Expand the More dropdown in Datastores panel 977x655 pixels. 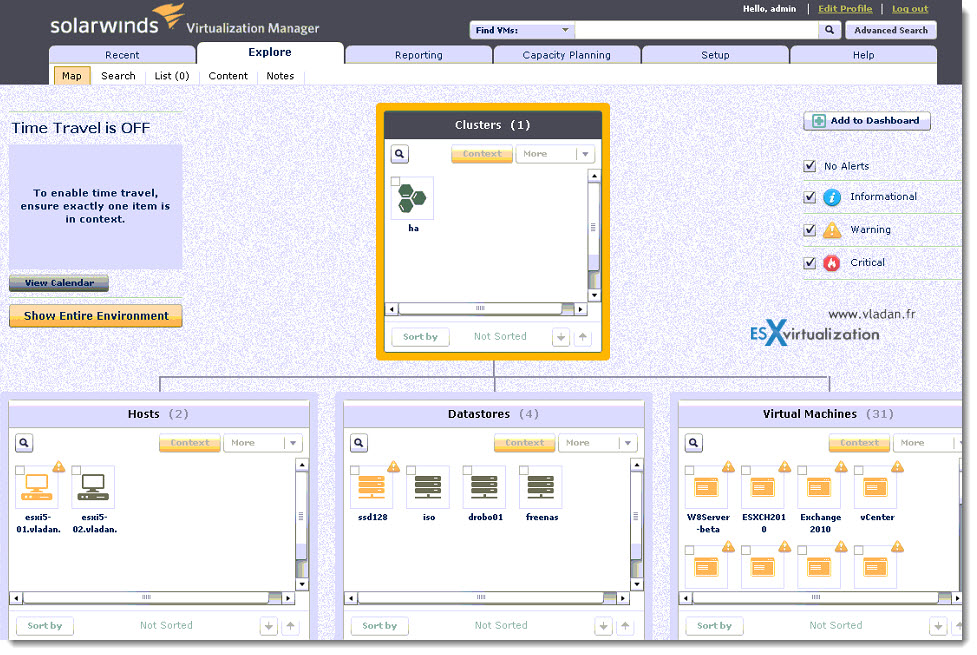point(598,443)
